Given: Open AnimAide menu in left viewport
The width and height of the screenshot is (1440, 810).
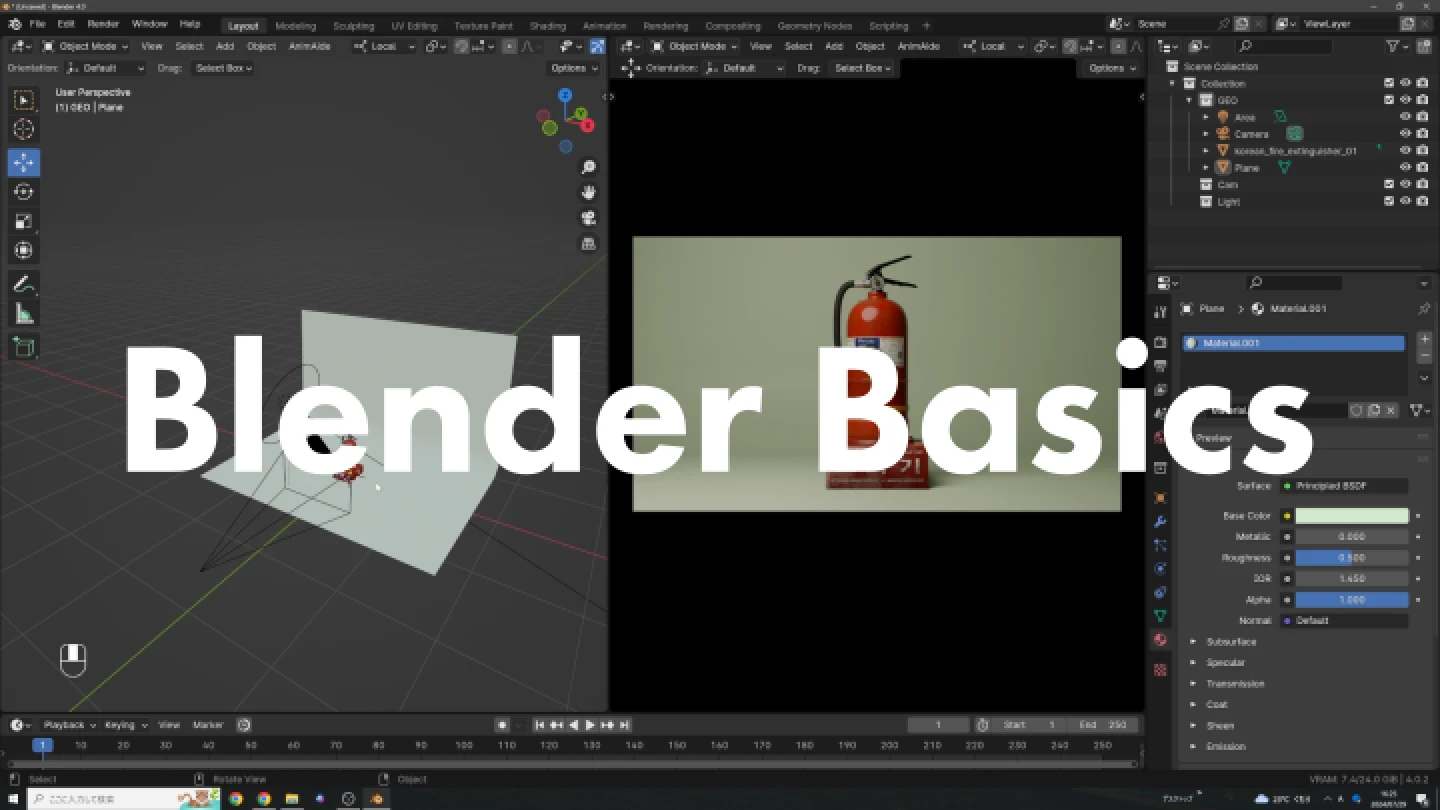Looking at the screenshot, I should (309, 46).
